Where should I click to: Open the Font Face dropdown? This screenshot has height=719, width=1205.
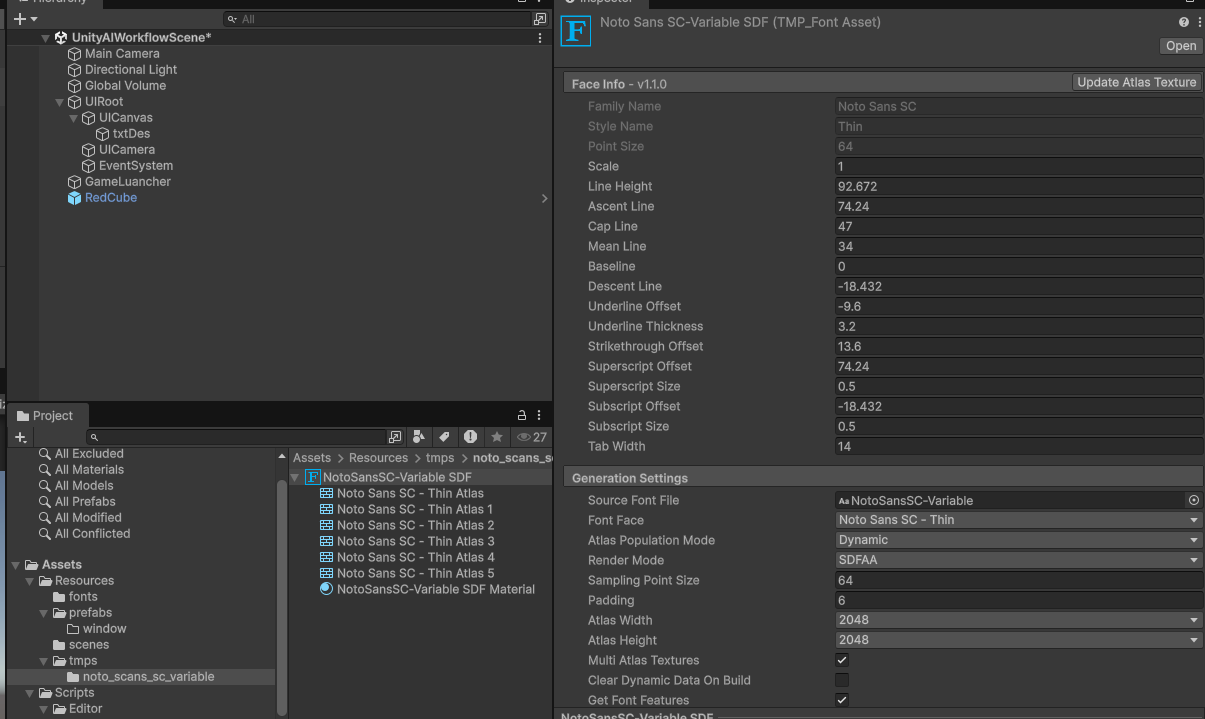[1019, 520]
